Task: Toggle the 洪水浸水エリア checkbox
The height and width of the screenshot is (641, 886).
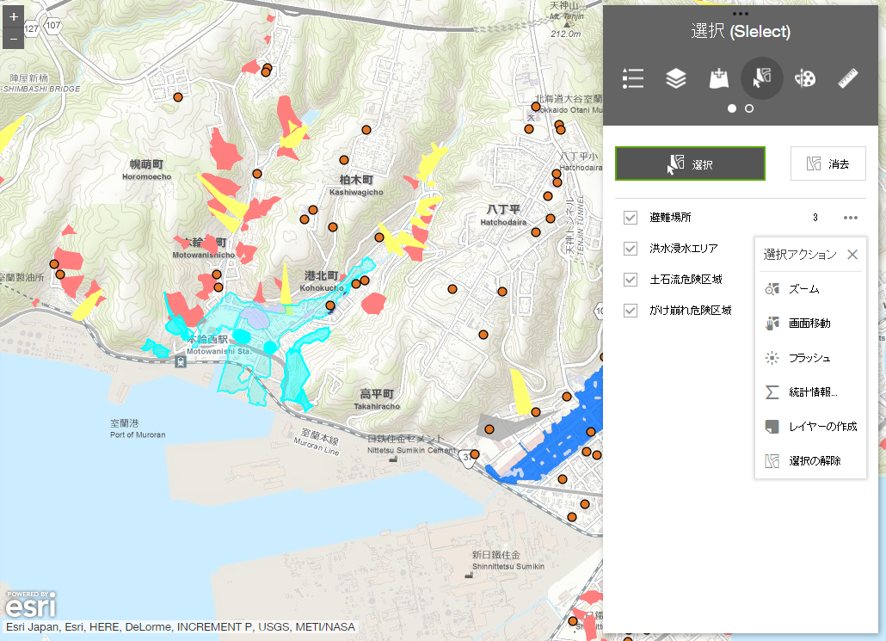Action: click(x=630, y=249)
